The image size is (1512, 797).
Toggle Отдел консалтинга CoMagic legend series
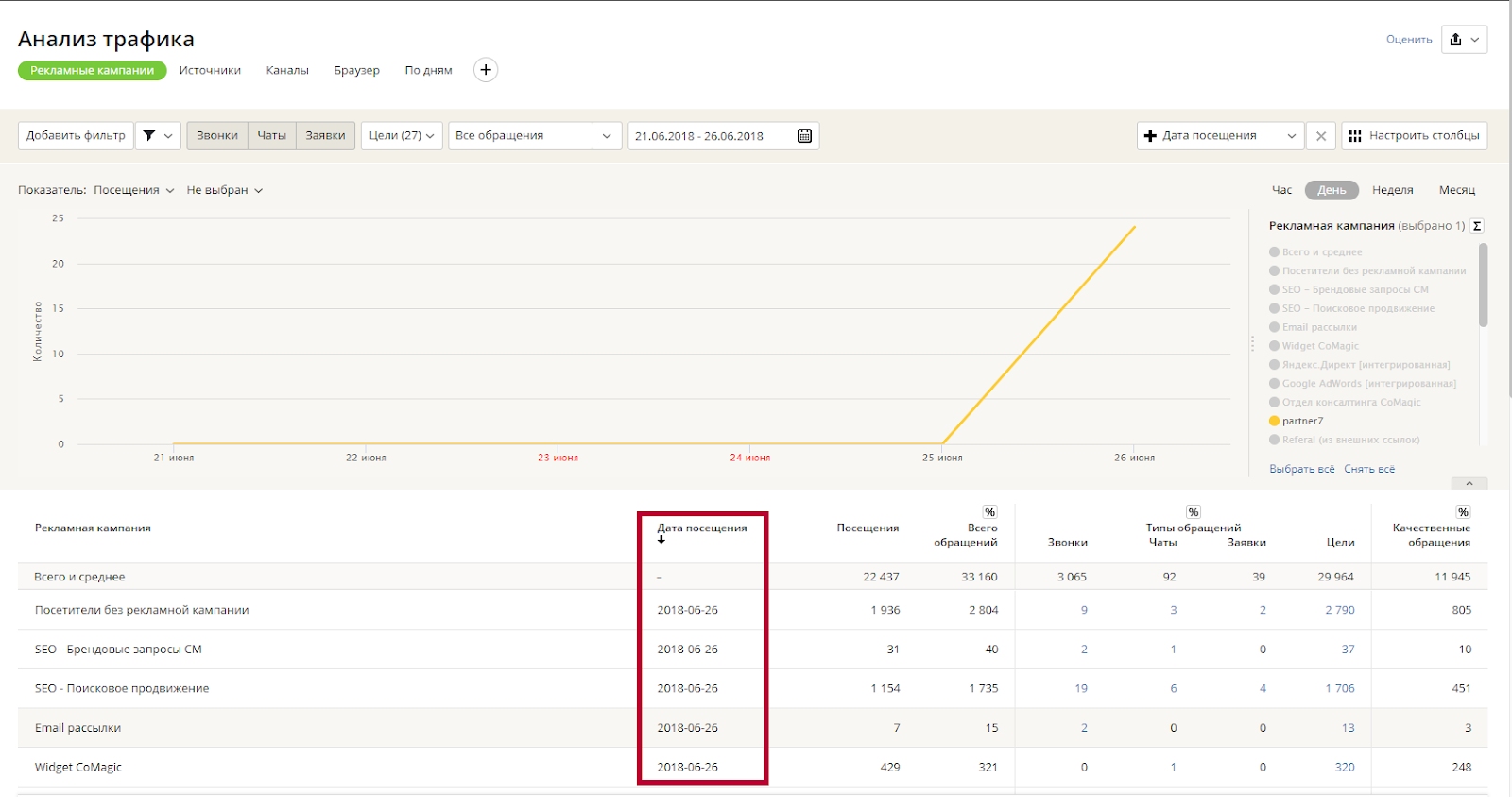[1346, 402]
